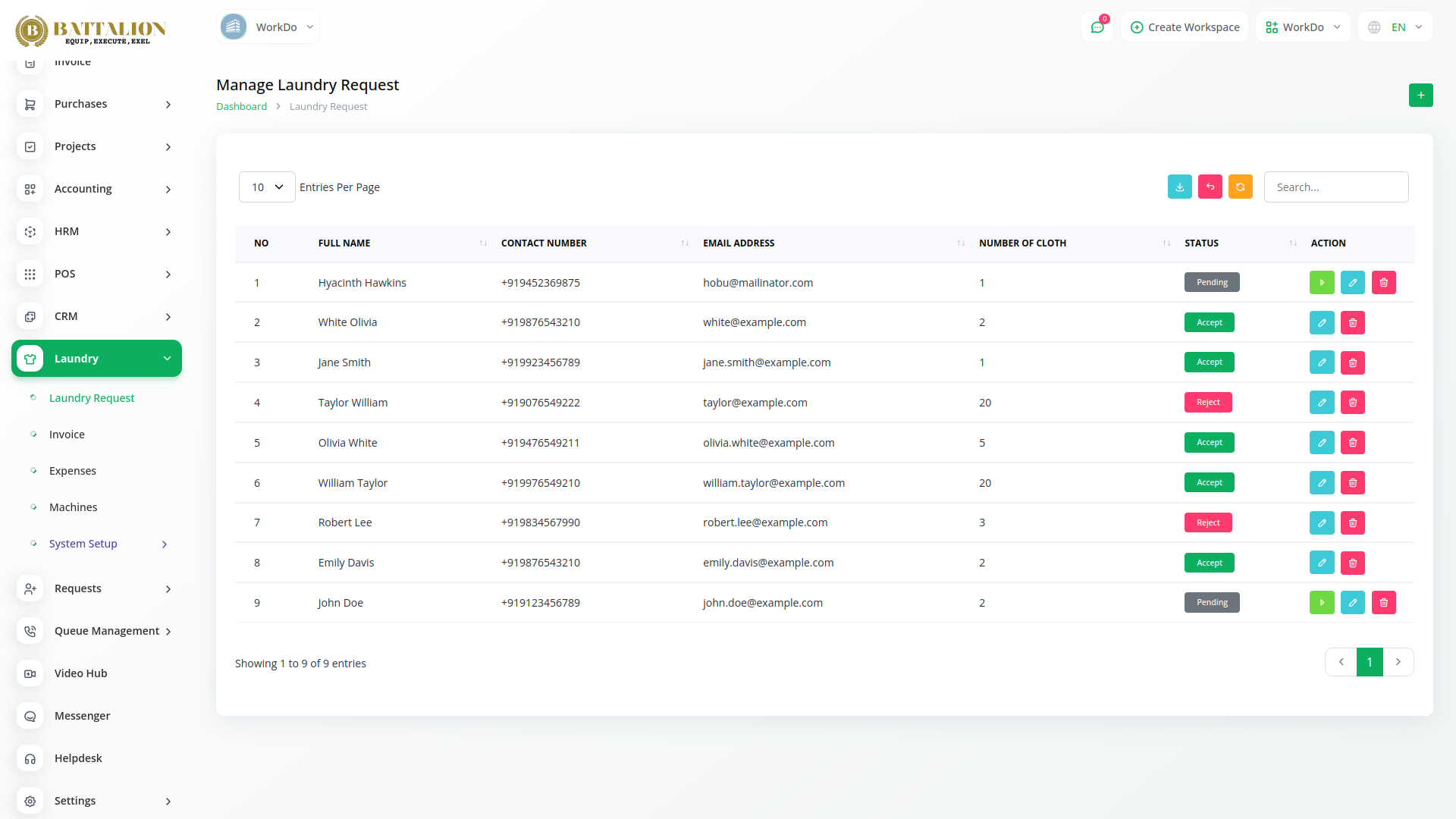Click the Create Workspace button

coord(1185,27)
